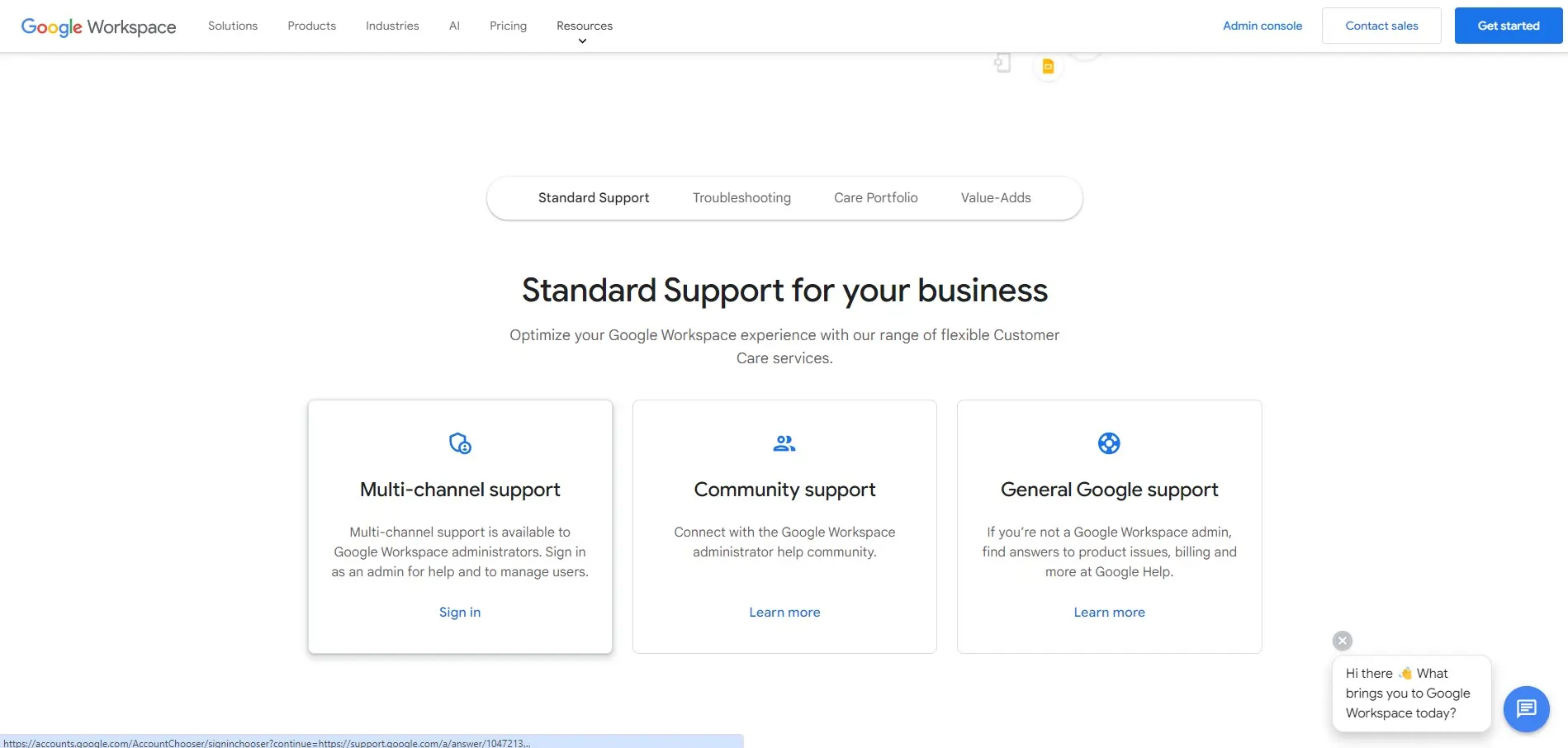Click the shield icon above Multi-channel support
Viewport: 1568px width, 748px height.
pyautogui.click(x=460, y=443)
